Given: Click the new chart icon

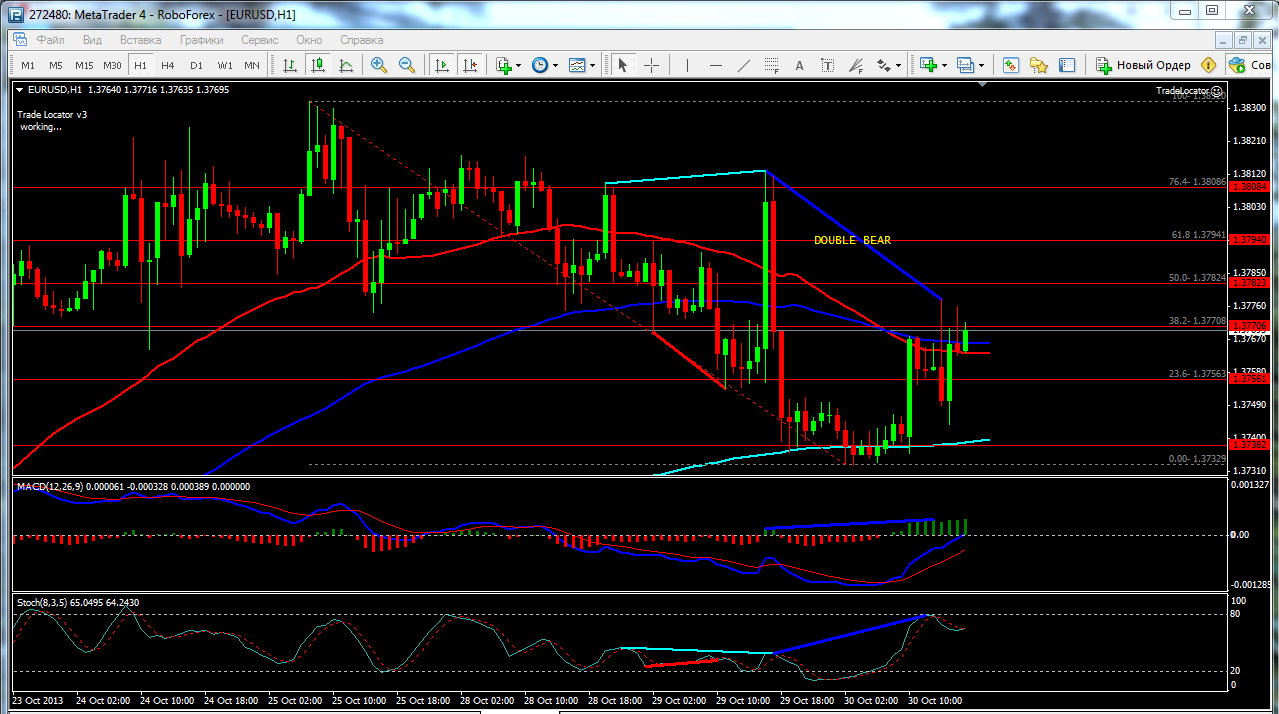Looking at the screenshot, I should coord(929,65).
